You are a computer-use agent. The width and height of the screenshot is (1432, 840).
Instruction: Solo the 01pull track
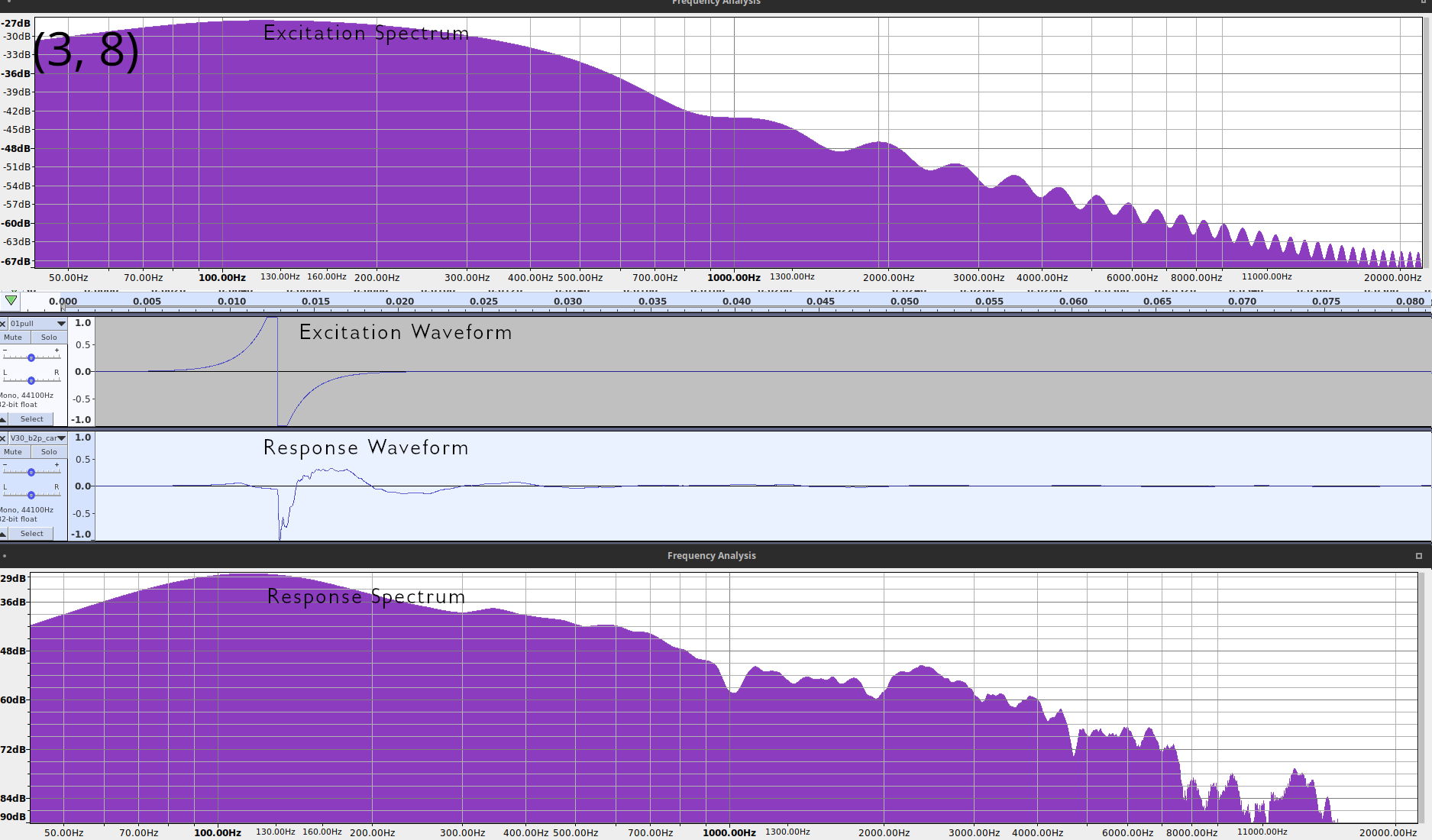point(49,338)
